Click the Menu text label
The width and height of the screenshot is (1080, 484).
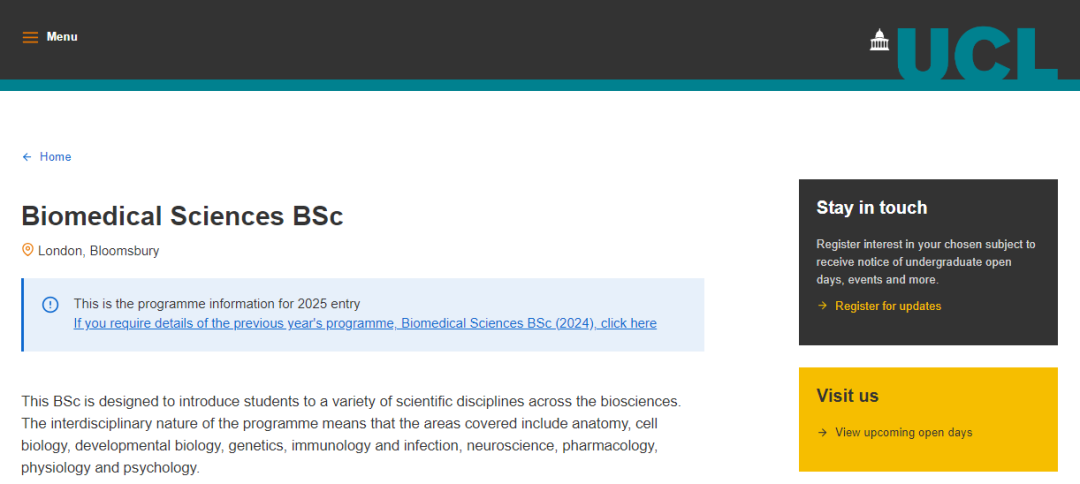[62, 36]
